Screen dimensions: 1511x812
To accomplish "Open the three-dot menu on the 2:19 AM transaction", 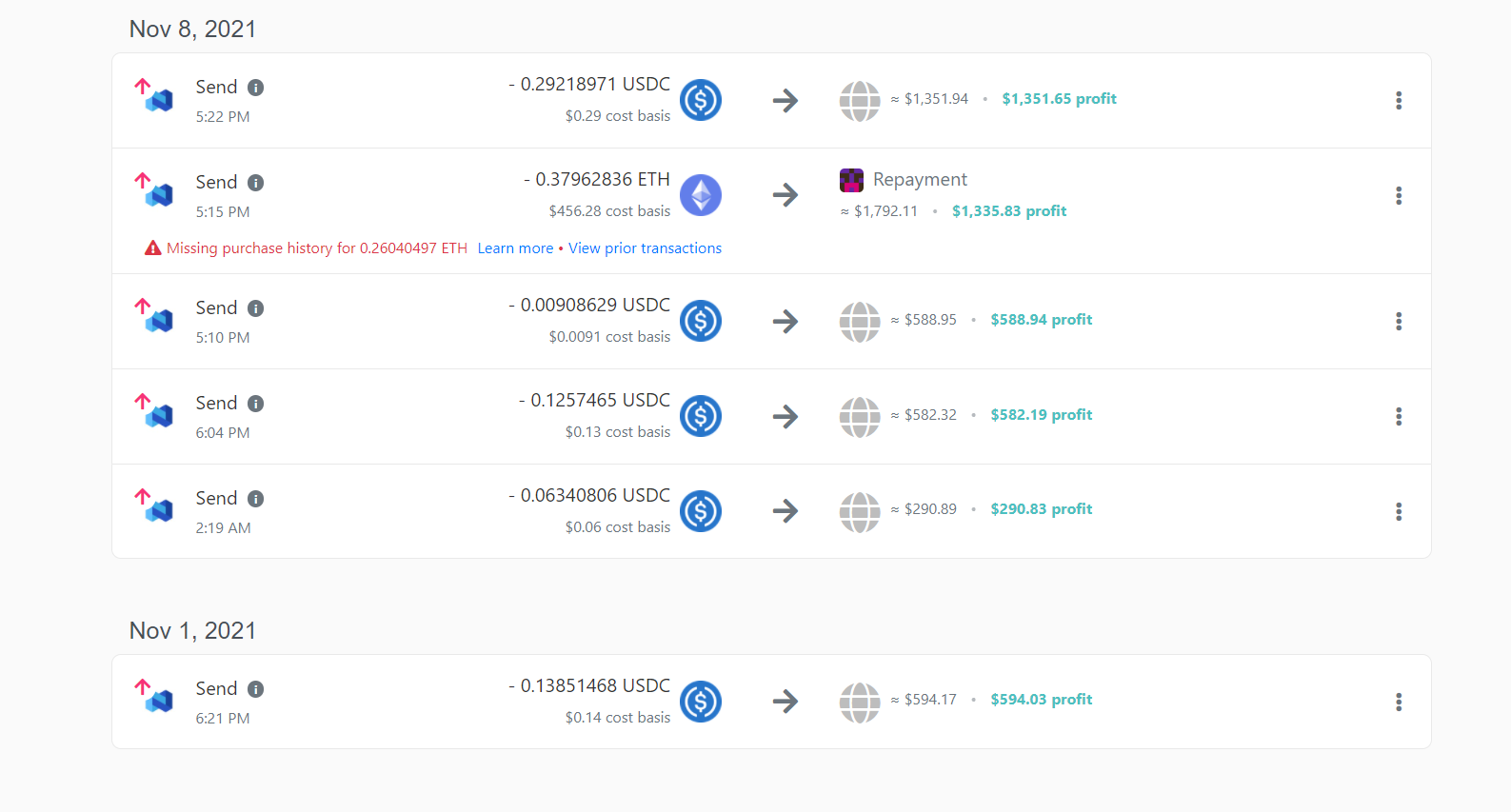I will 1399,511.
